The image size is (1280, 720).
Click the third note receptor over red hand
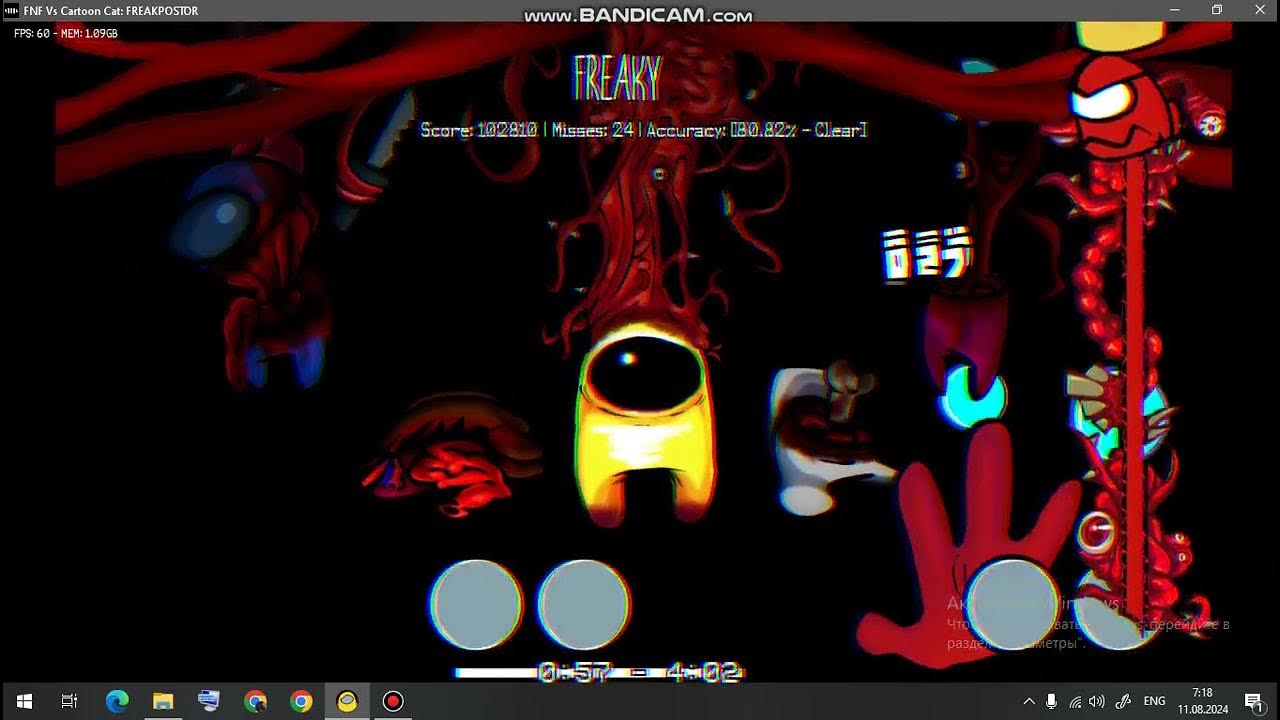1012,604
